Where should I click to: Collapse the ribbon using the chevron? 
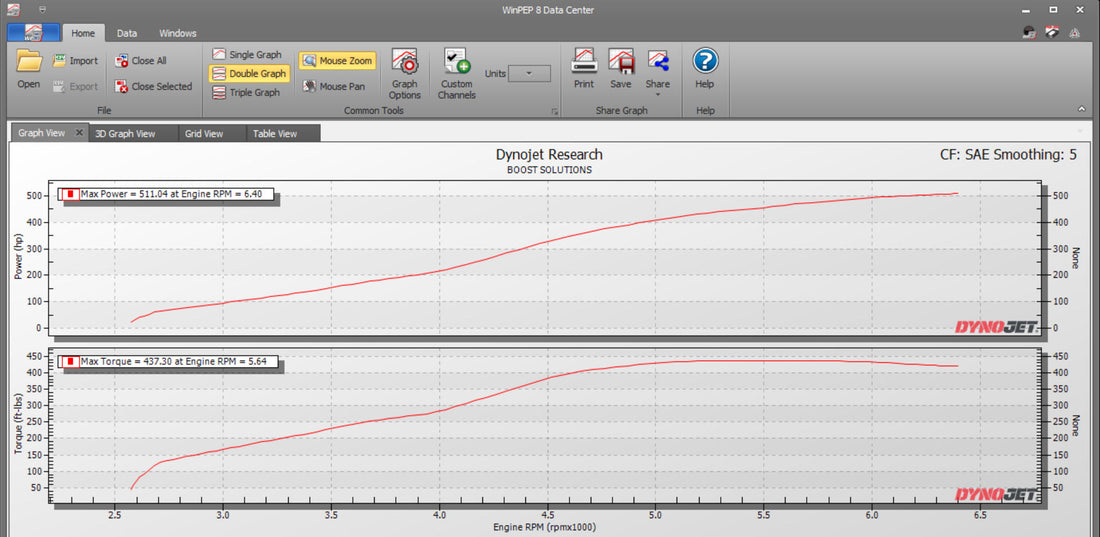pyautogui.click(x=1081, y=108)
